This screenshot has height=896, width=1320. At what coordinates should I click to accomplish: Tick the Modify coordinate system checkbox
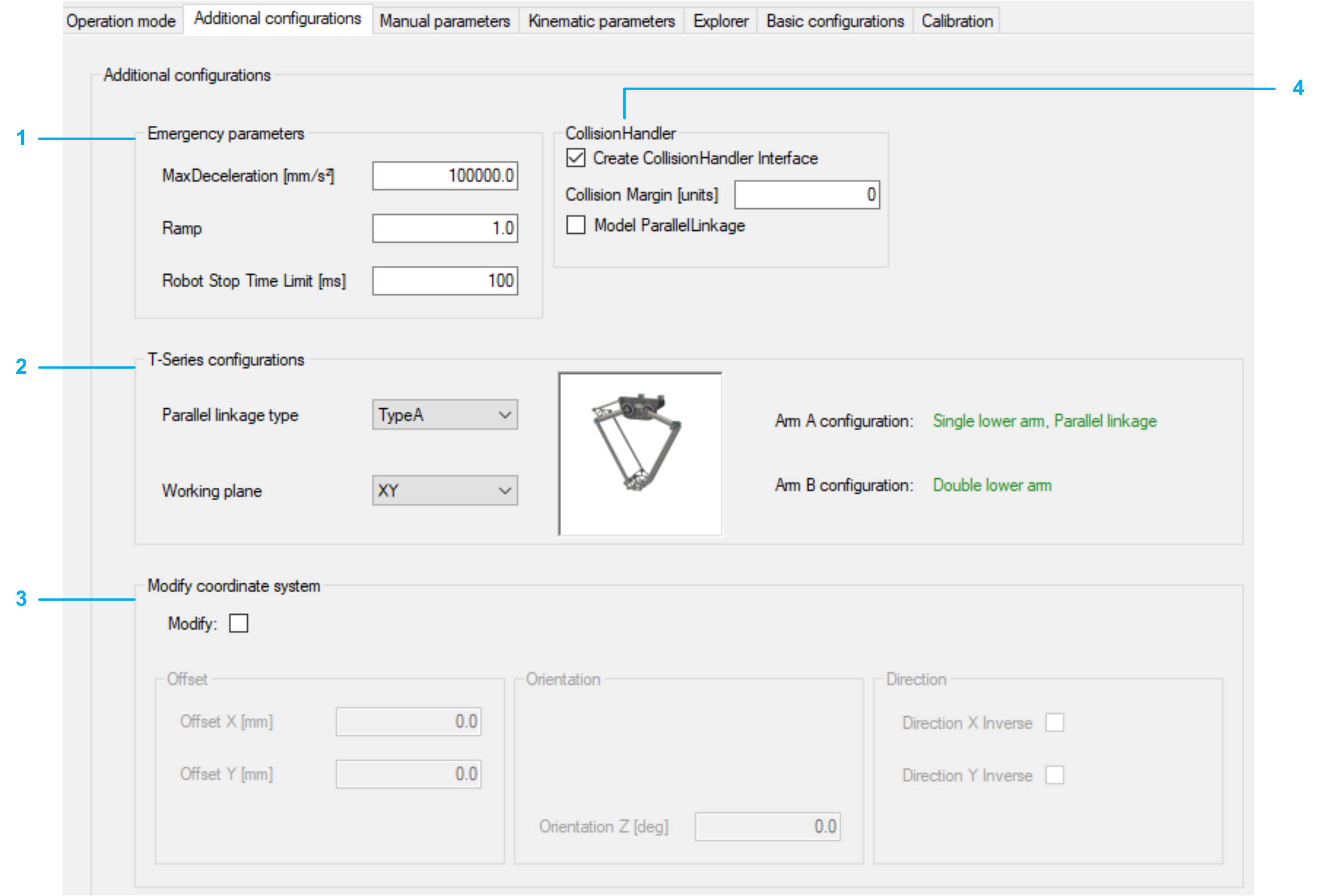point(239,624)
